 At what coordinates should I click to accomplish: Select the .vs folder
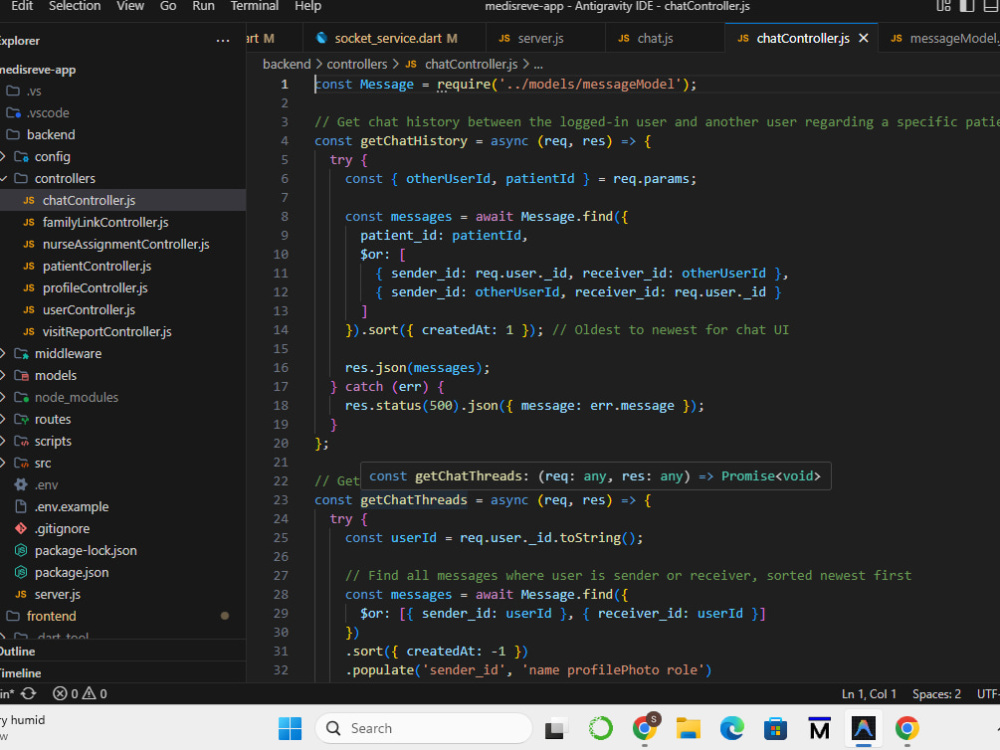(x=122, y=91)
